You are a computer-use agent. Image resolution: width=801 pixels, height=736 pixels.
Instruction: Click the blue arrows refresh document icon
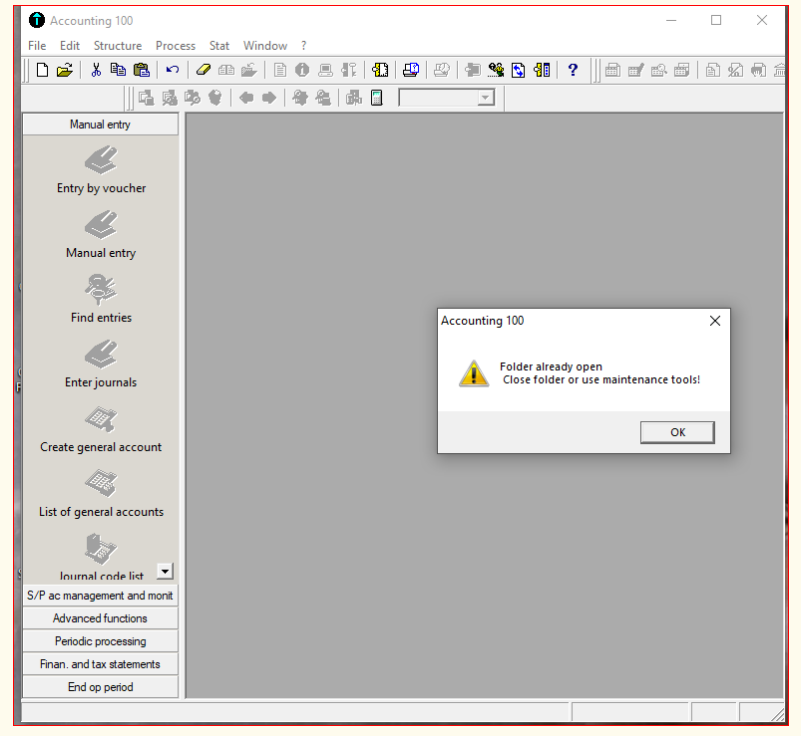pos(519,70)
